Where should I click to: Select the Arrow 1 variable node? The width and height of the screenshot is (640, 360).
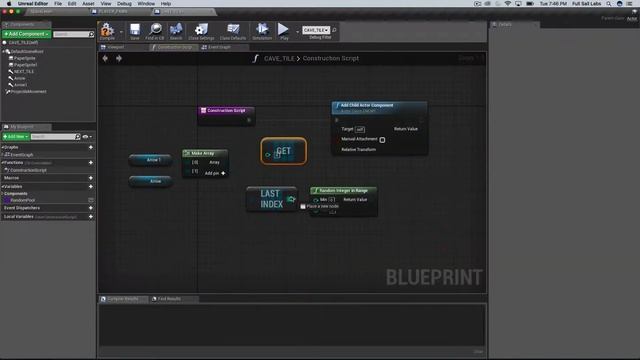(x=151, y=160)
